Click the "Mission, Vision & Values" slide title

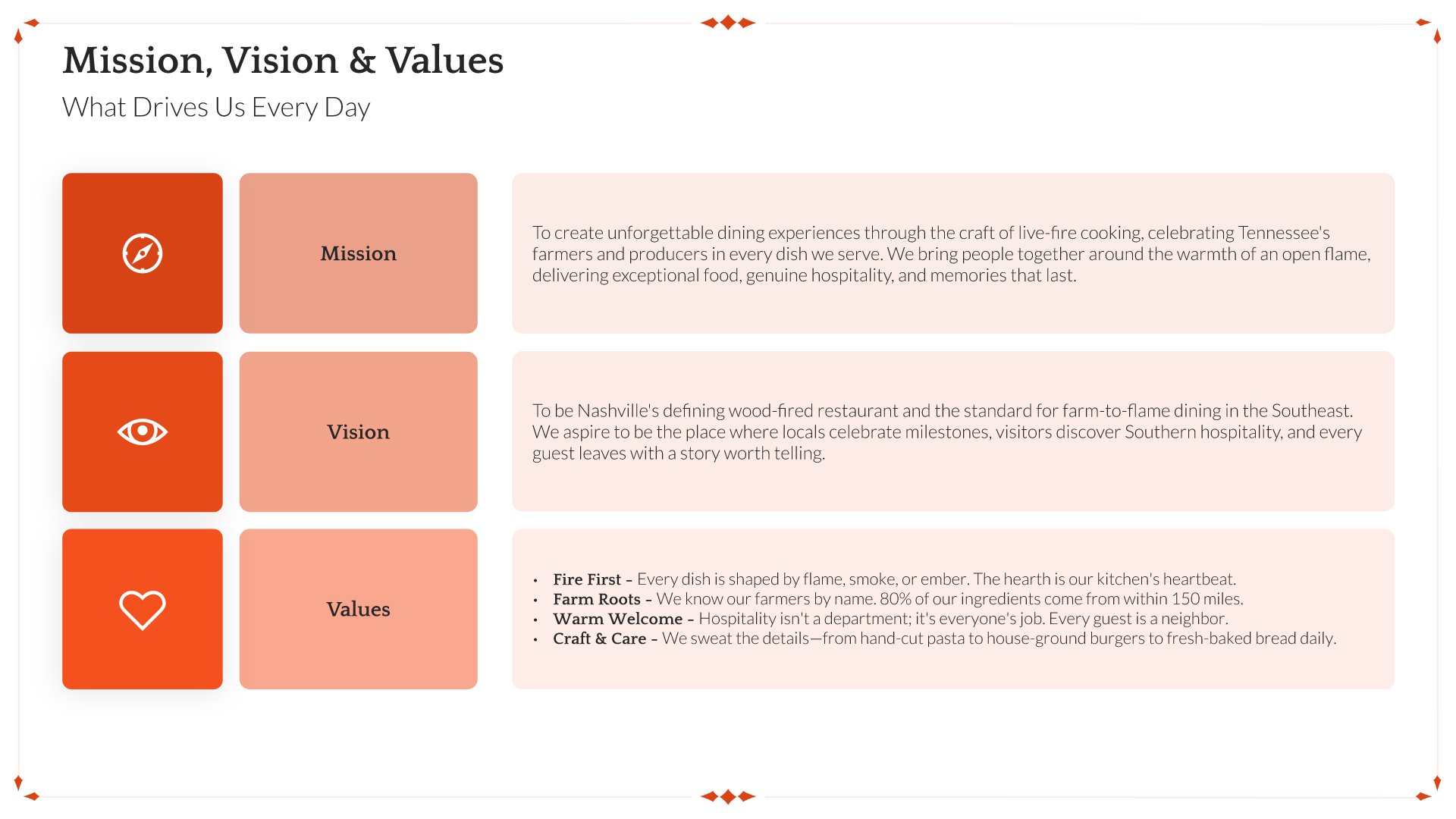283,61
